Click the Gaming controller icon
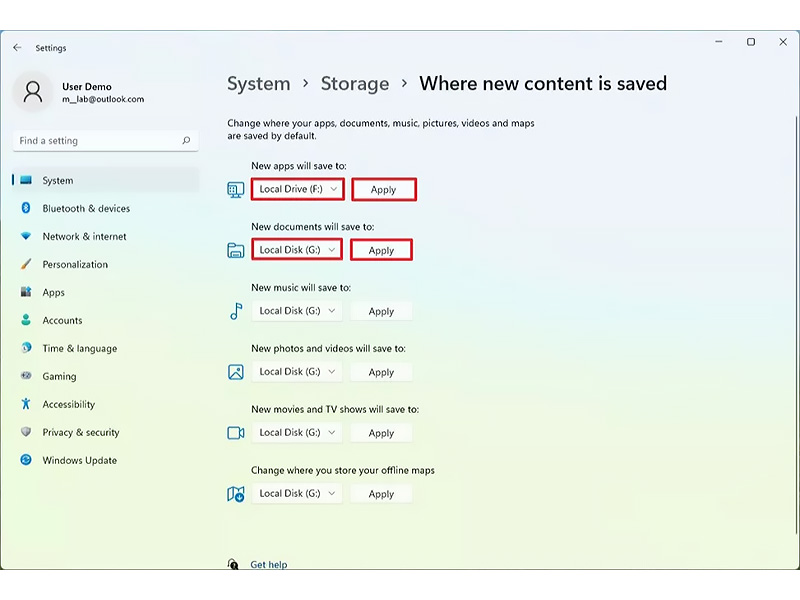Screen dimensions: 800x600 tap(26, 376)
